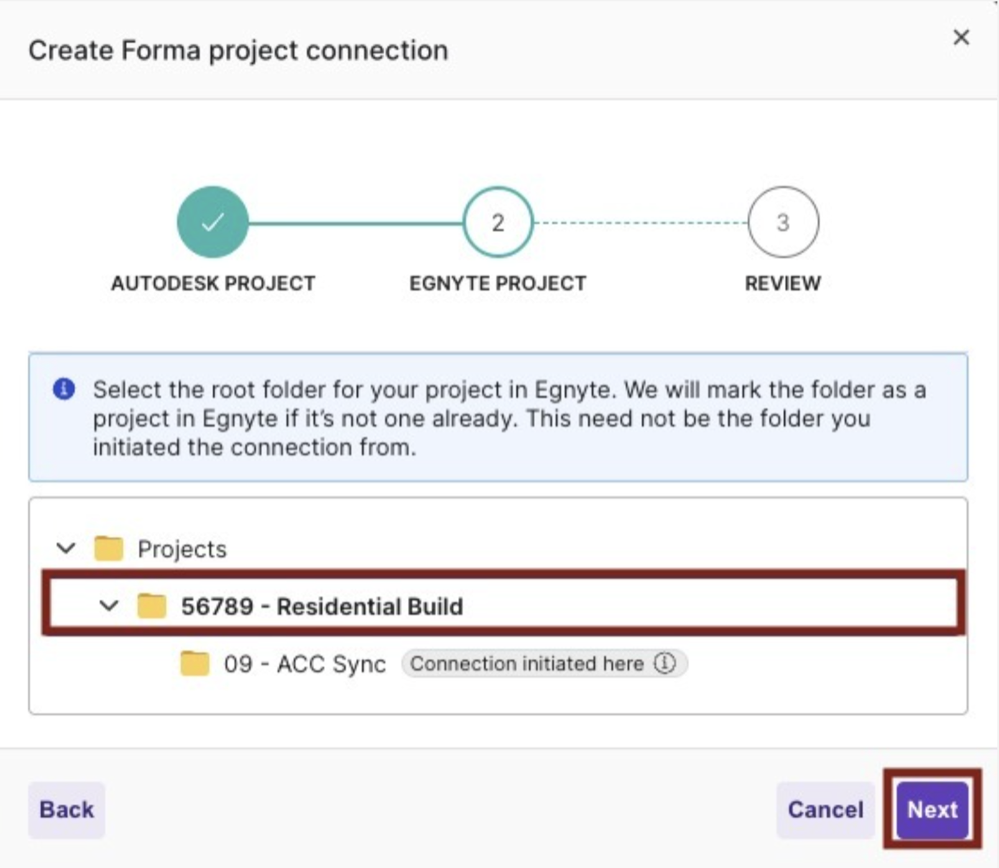Viewport: 999px width, 868px height.
Task: Cancel the project connection setup
Action: [824, 810]
